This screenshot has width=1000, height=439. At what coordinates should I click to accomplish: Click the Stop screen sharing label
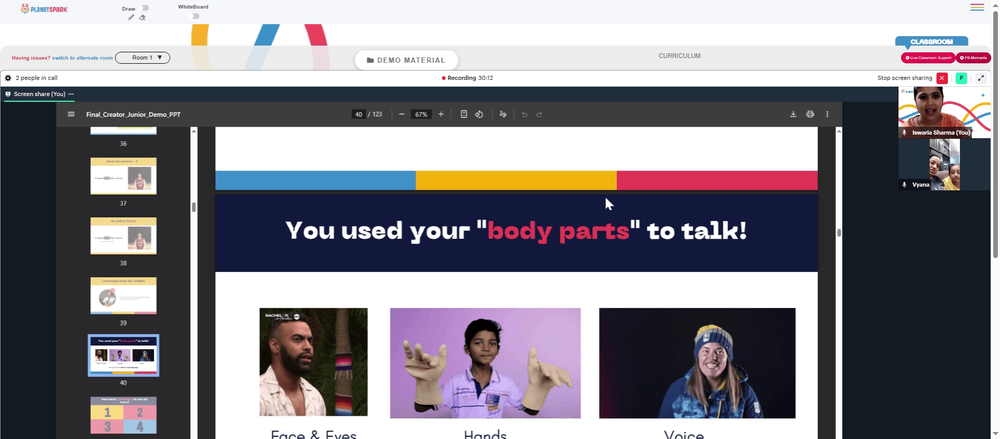[904, 78]
